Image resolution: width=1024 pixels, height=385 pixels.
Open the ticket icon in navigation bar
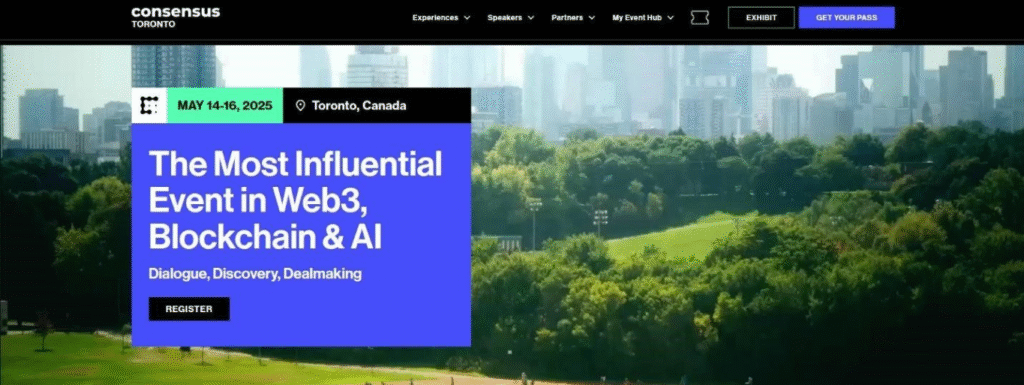[x=699, y=18]
